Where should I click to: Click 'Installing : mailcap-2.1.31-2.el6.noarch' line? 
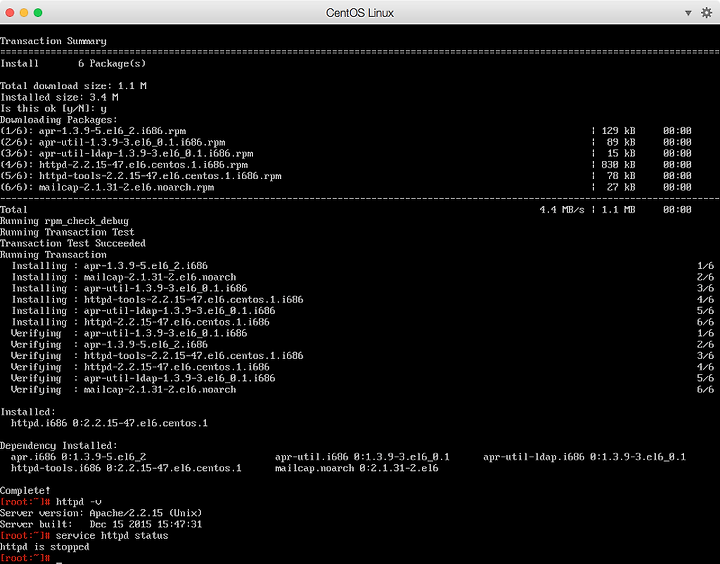124,277
